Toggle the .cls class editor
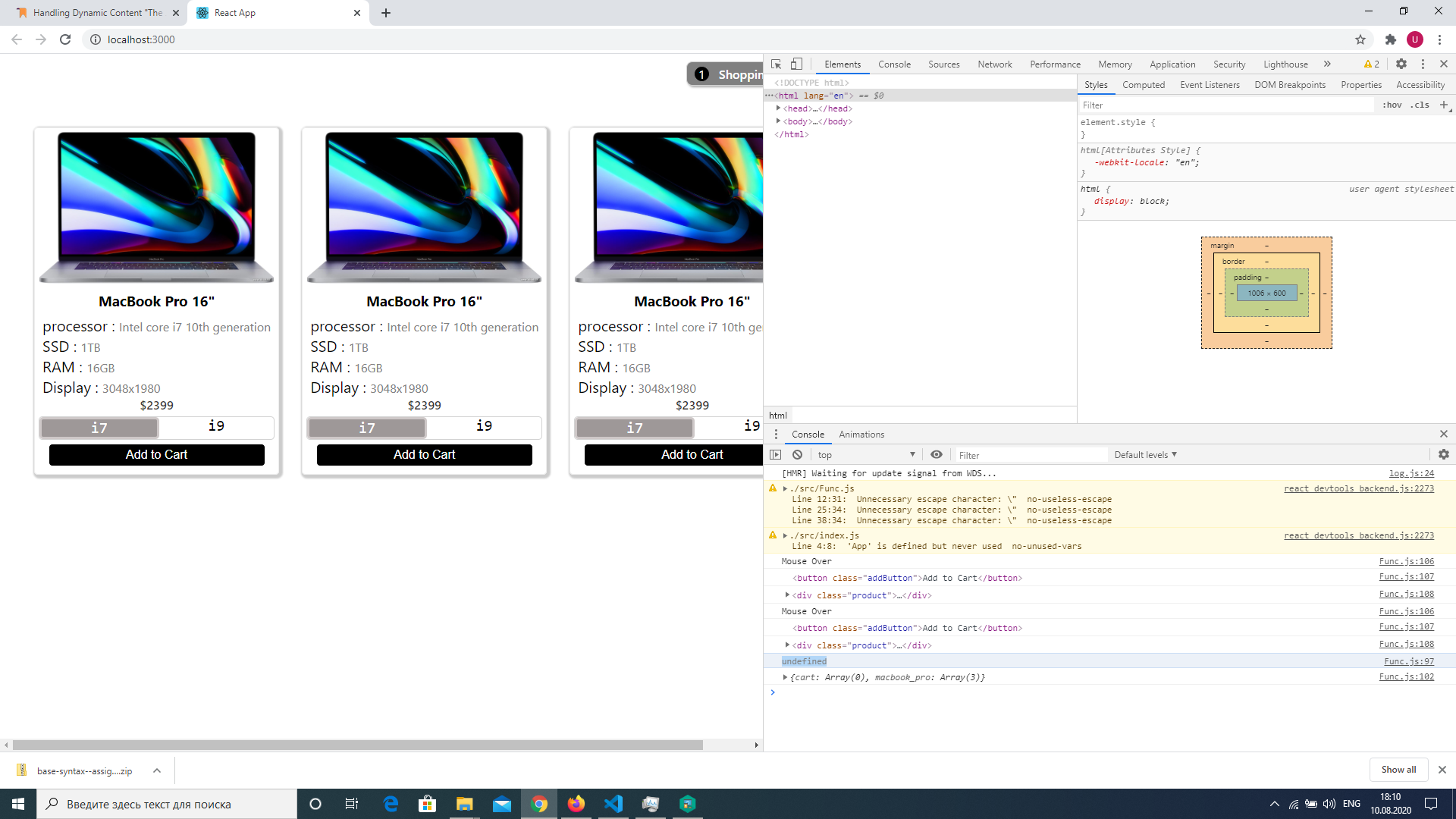This screenshot has width=1456, height=819. pyautogui.click(x=1420, y=105)
